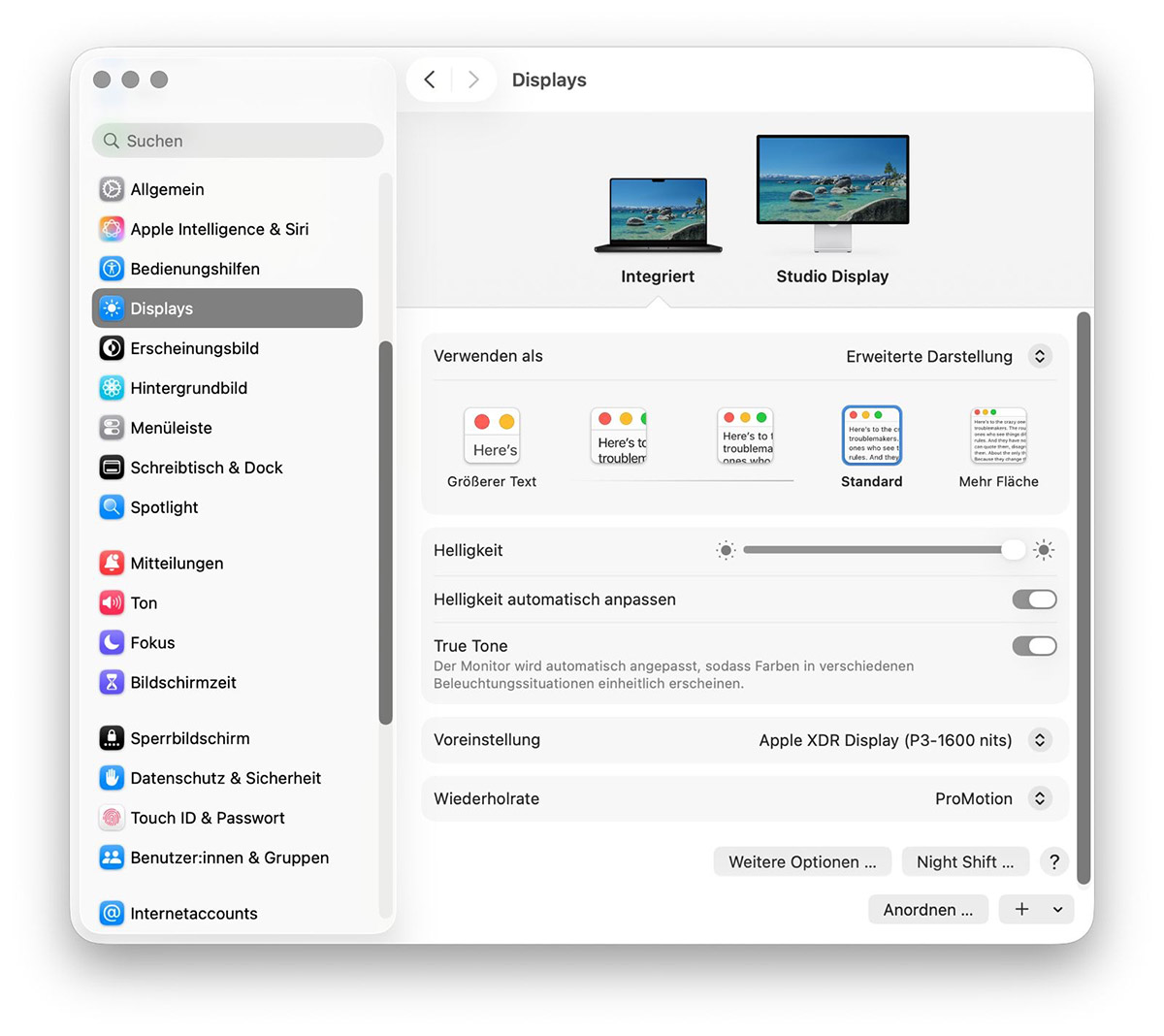Viewport: 1164px width, 1036px height.
Task: Select the second resolution thumbnail option
Action: tap(619, 436)
